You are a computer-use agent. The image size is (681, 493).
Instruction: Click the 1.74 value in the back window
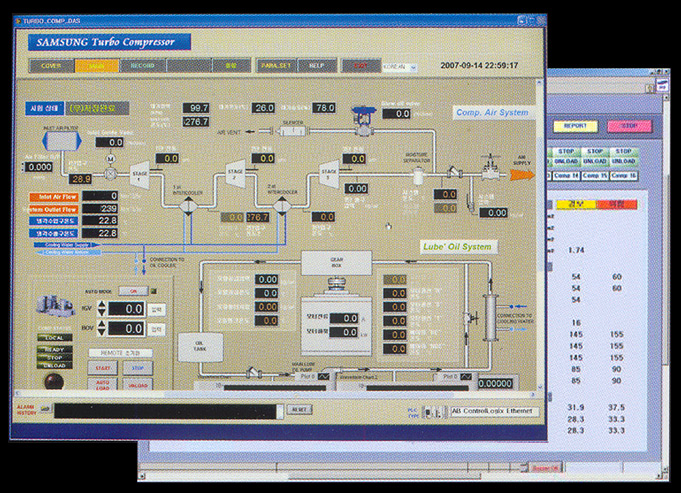coord(576,250)
